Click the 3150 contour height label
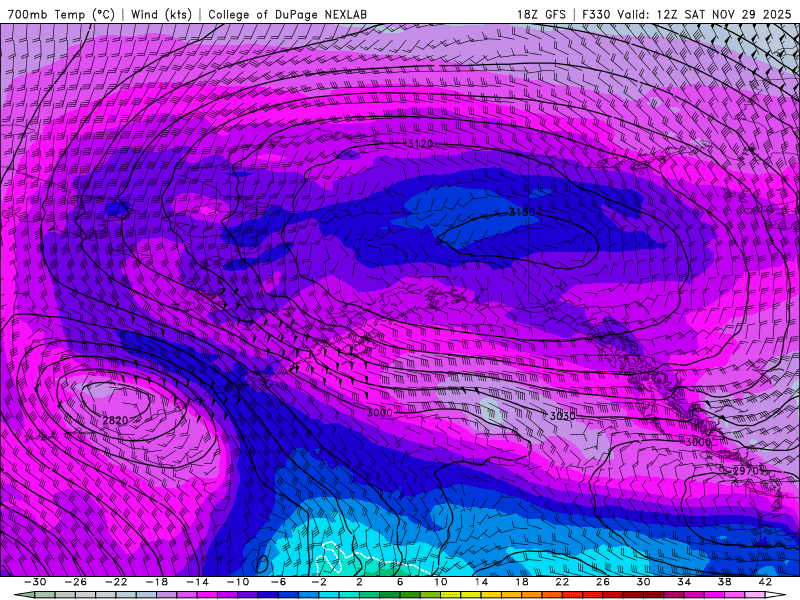 (522, 212)
